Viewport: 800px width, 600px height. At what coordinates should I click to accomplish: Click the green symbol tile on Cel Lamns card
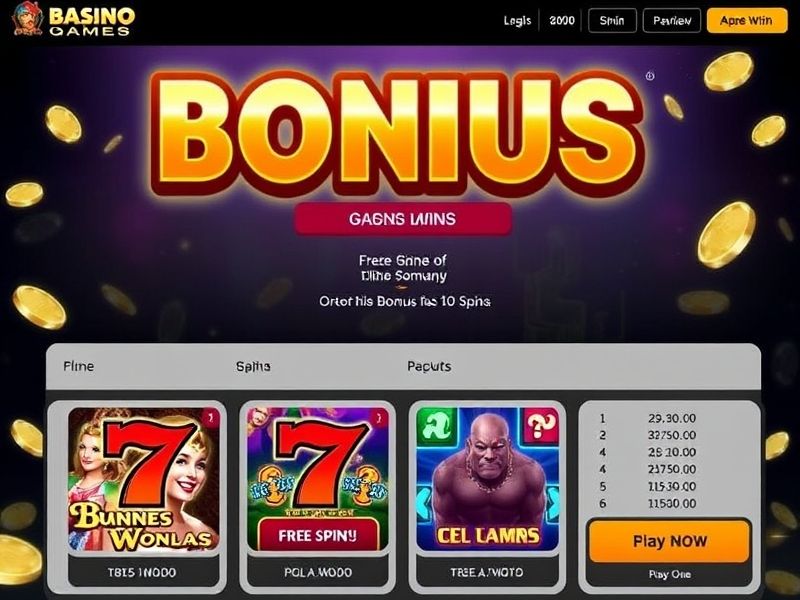[x=436, y=427]
